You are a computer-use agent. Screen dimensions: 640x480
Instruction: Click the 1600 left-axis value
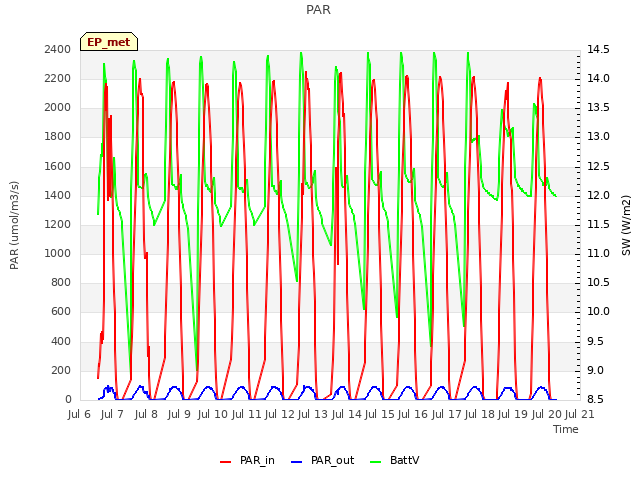[x=58, y=167]
